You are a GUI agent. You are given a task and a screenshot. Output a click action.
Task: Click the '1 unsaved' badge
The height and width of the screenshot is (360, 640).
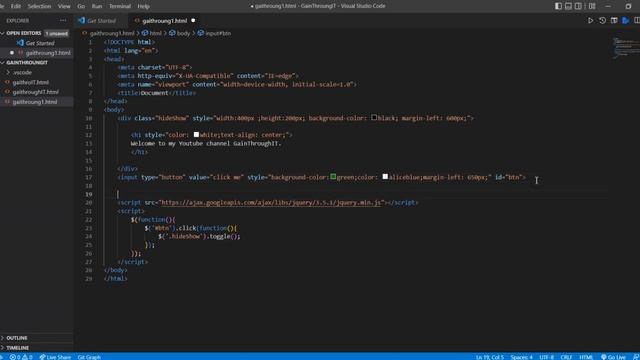57,33
